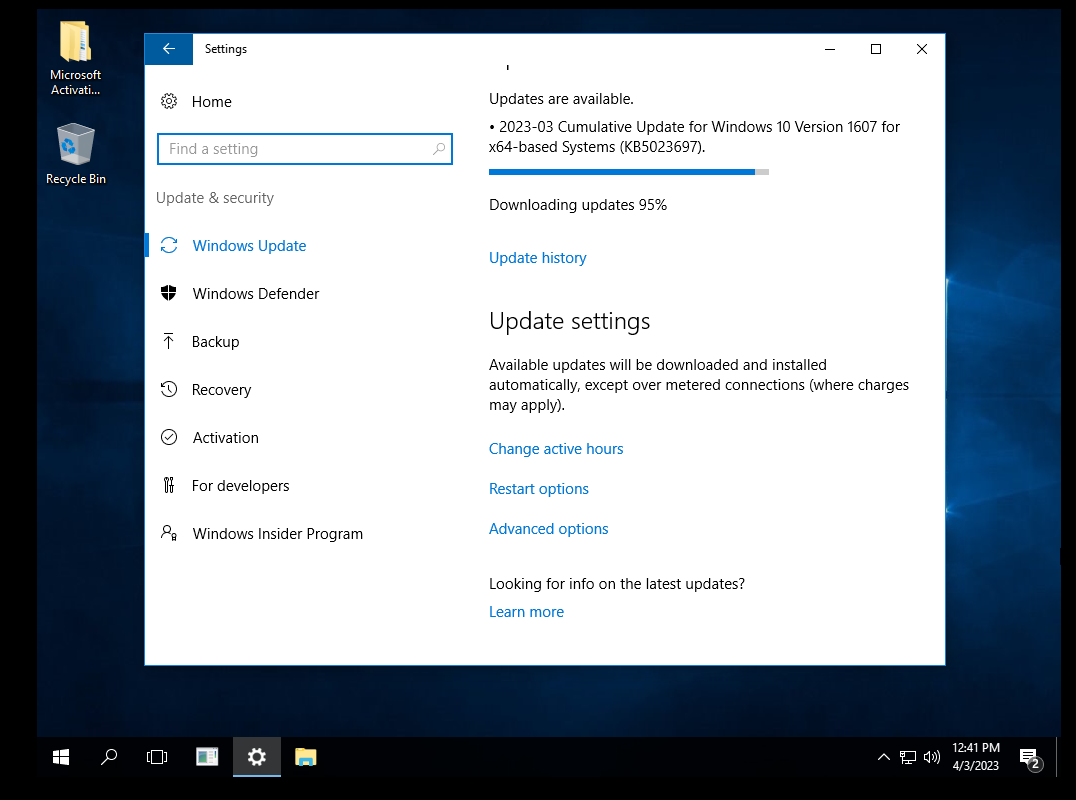Show hidden tray icons chevron

[884, 757]
